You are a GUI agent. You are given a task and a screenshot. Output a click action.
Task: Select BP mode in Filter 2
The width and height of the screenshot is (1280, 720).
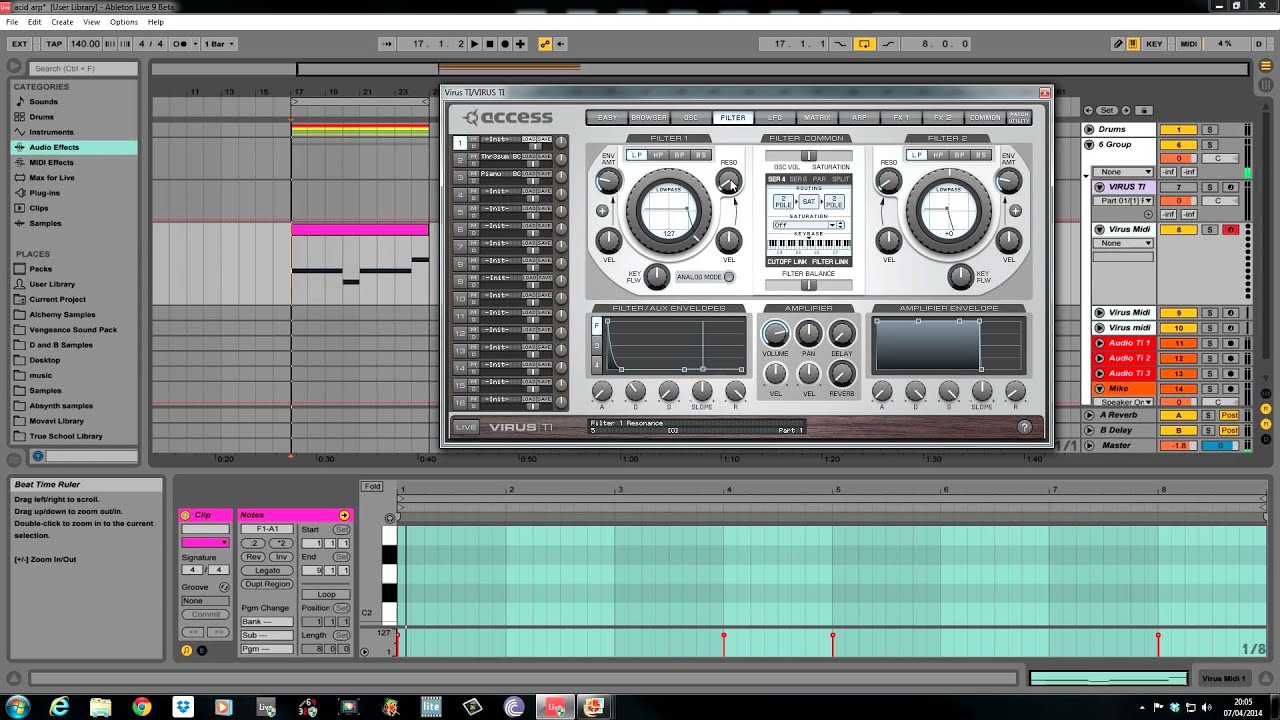click(x=960, y=155)
